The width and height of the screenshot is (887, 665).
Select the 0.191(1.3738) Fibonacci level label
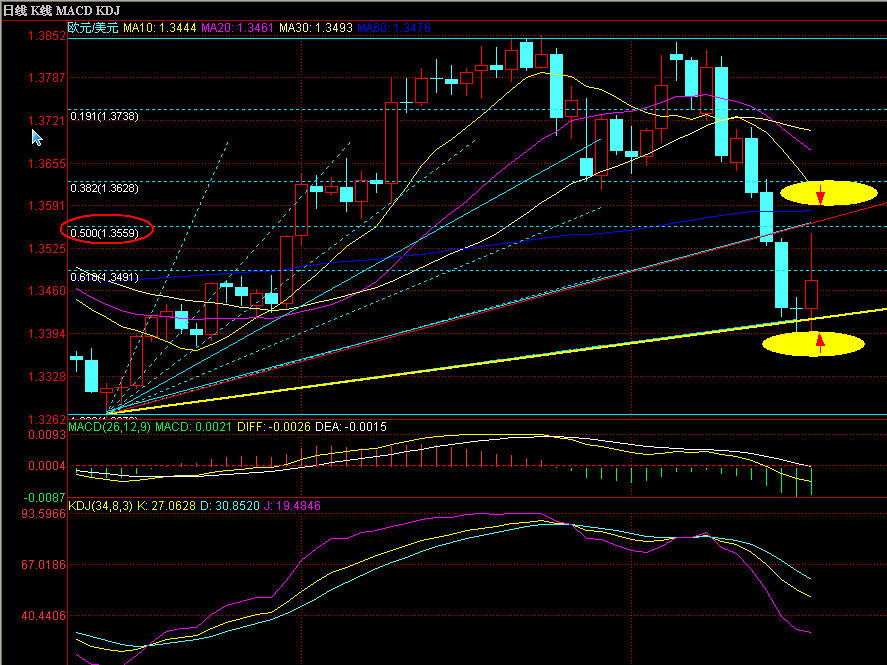click(104, 116)
